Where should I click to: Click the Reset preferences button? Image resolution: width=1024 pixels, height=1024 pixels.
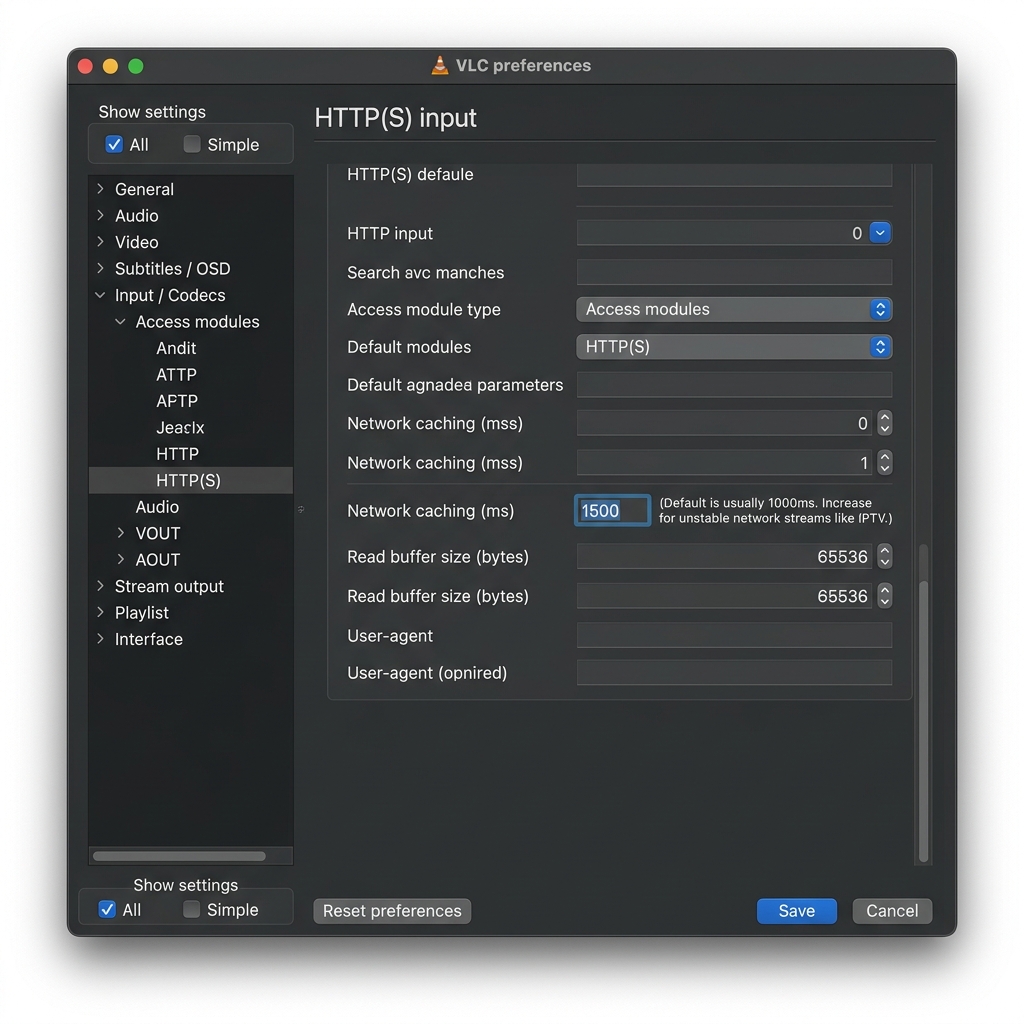click(x=392, y=910)
